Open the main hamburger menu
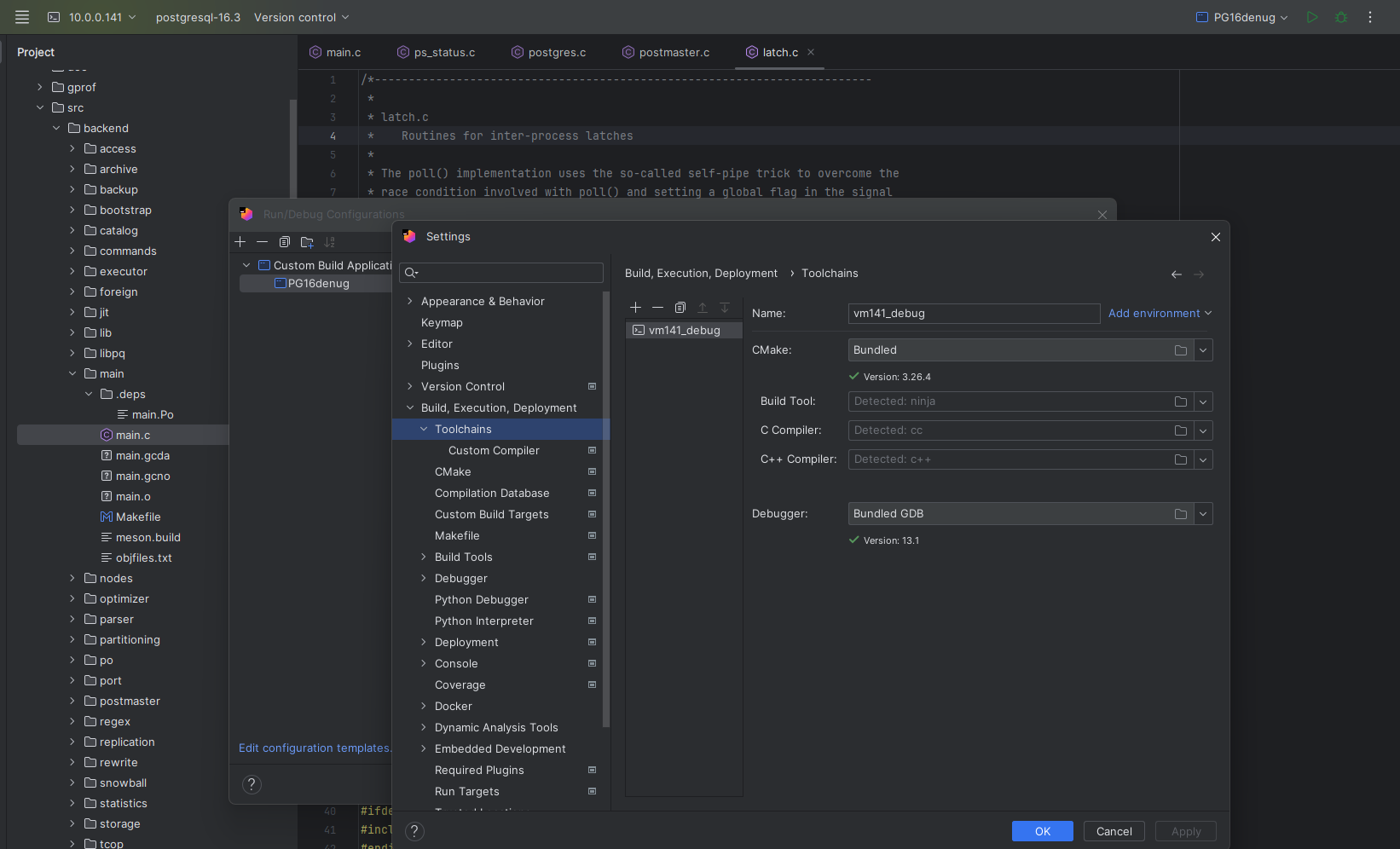 pos(22,17)
